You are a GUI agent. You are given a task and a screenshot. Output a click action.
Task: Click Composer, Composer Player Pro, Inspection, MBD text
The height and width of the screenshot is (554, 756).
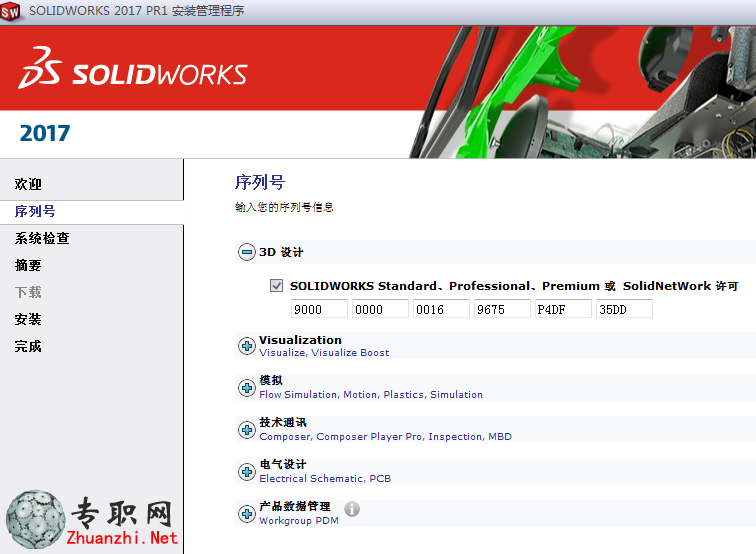[385, 436]
